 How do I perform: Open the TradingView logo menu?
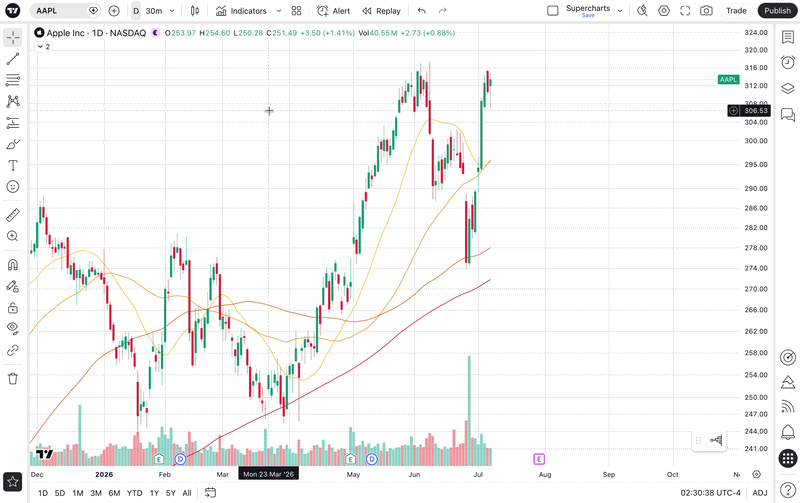[x=12, y=10]
